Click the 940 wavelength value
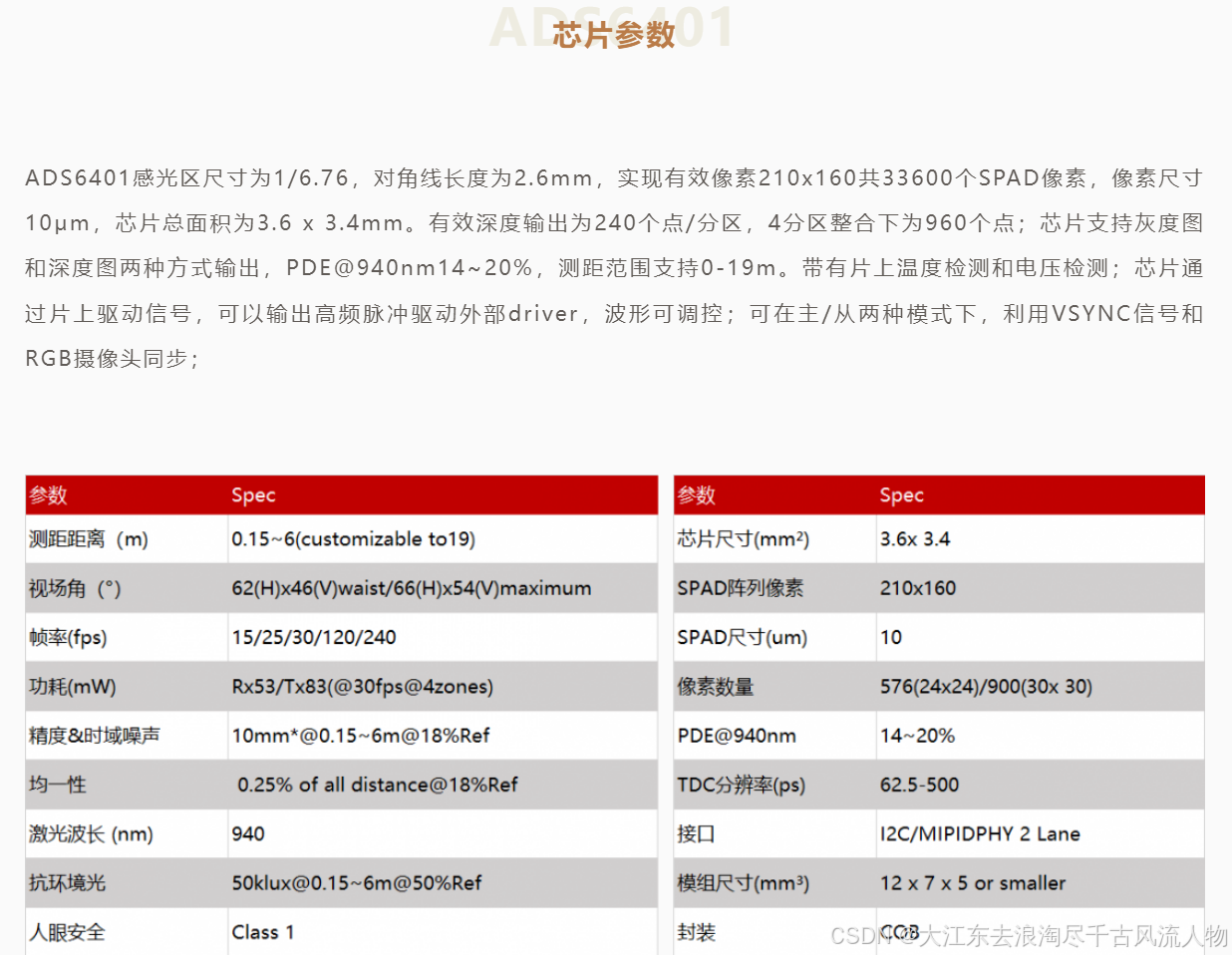Screen dimensions: 1232x955 tap(248, 833)
